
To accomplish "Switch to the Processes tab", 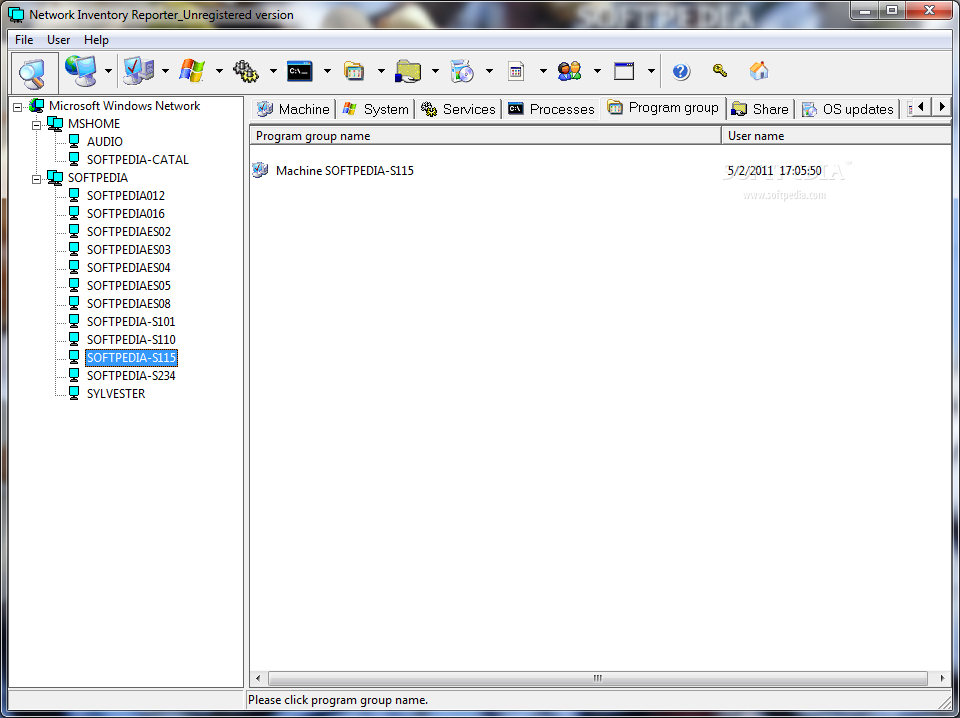I will coord(552,109).
